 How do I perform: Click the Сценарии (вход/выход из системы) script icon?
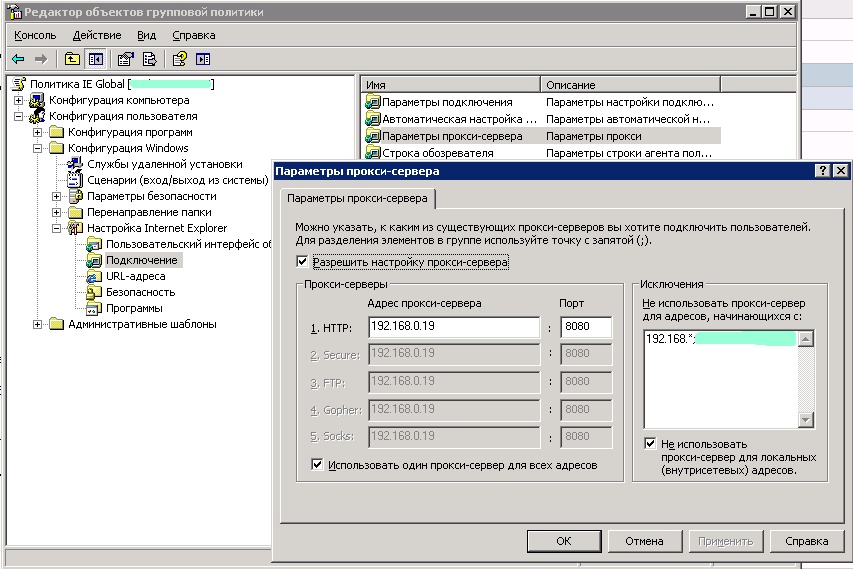[75, 180]
